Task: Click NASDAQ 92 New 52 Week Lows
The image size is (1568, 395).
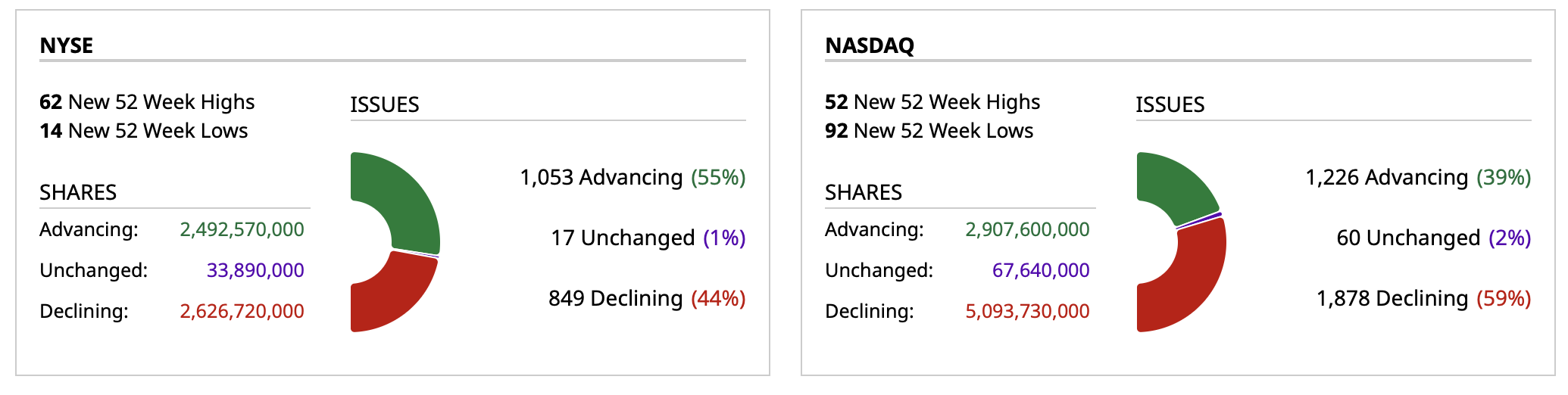Action: [929, 131]
